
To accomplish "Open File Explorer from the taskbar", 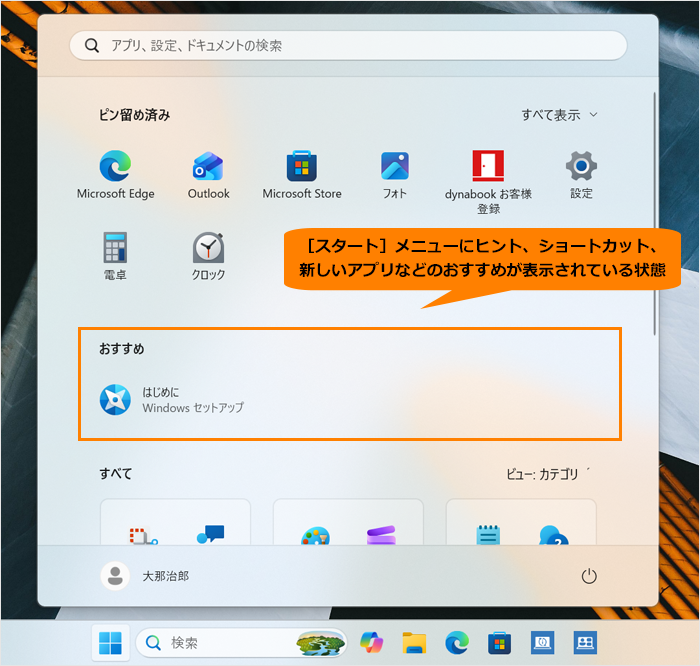I will pos(414,643).
